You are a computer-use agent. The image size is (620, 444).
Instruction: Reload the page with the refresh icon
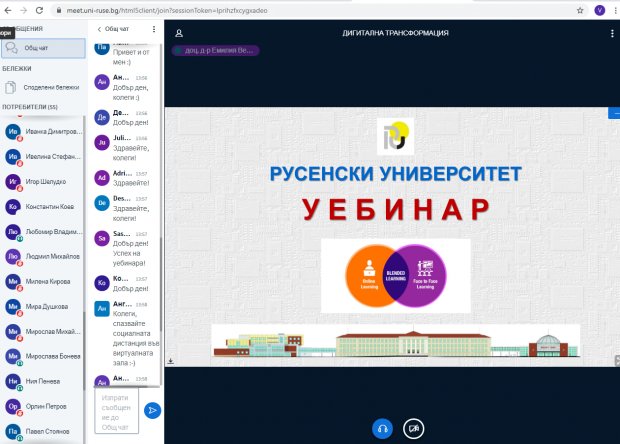39,10
